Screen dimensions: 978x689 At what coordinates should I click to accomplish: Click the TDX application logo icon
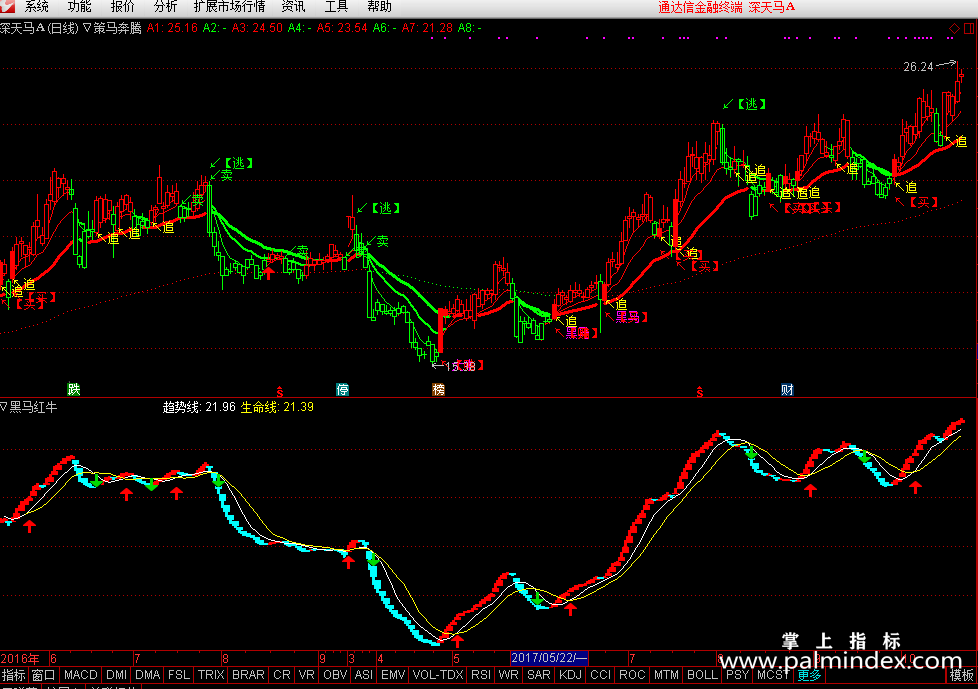7,6
